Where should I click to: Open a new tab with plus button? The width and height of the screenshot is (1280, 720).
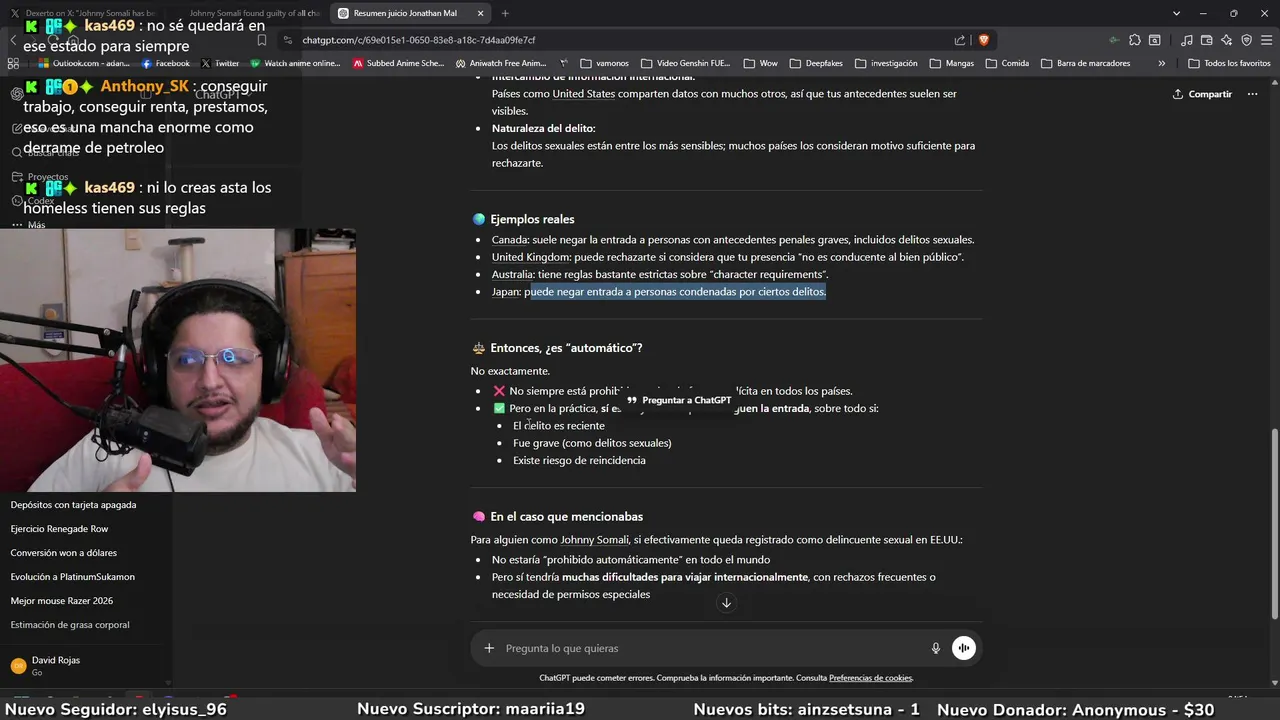tap(504, 13)
